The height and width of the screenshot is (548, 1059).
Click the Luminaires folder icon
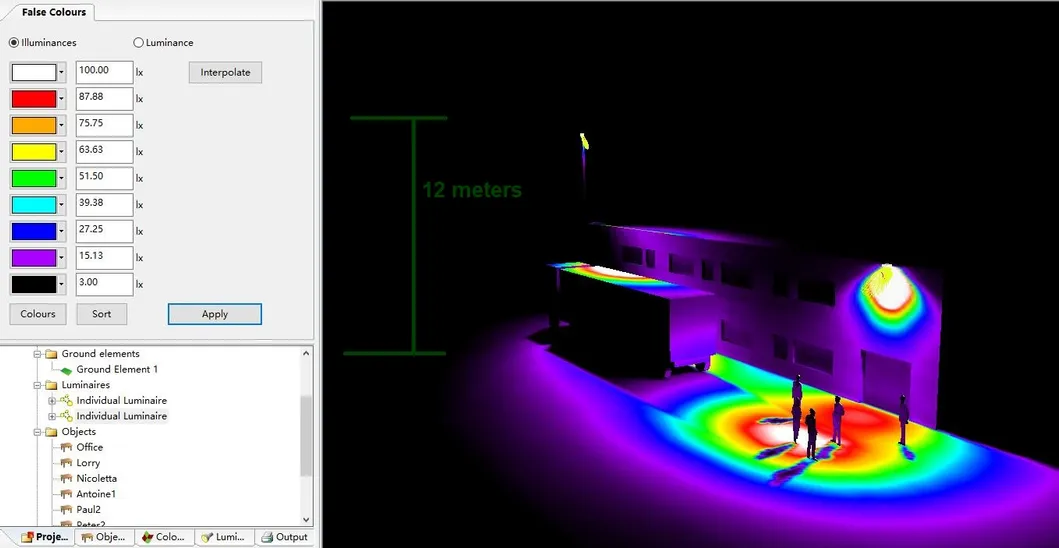pos(51,385)
